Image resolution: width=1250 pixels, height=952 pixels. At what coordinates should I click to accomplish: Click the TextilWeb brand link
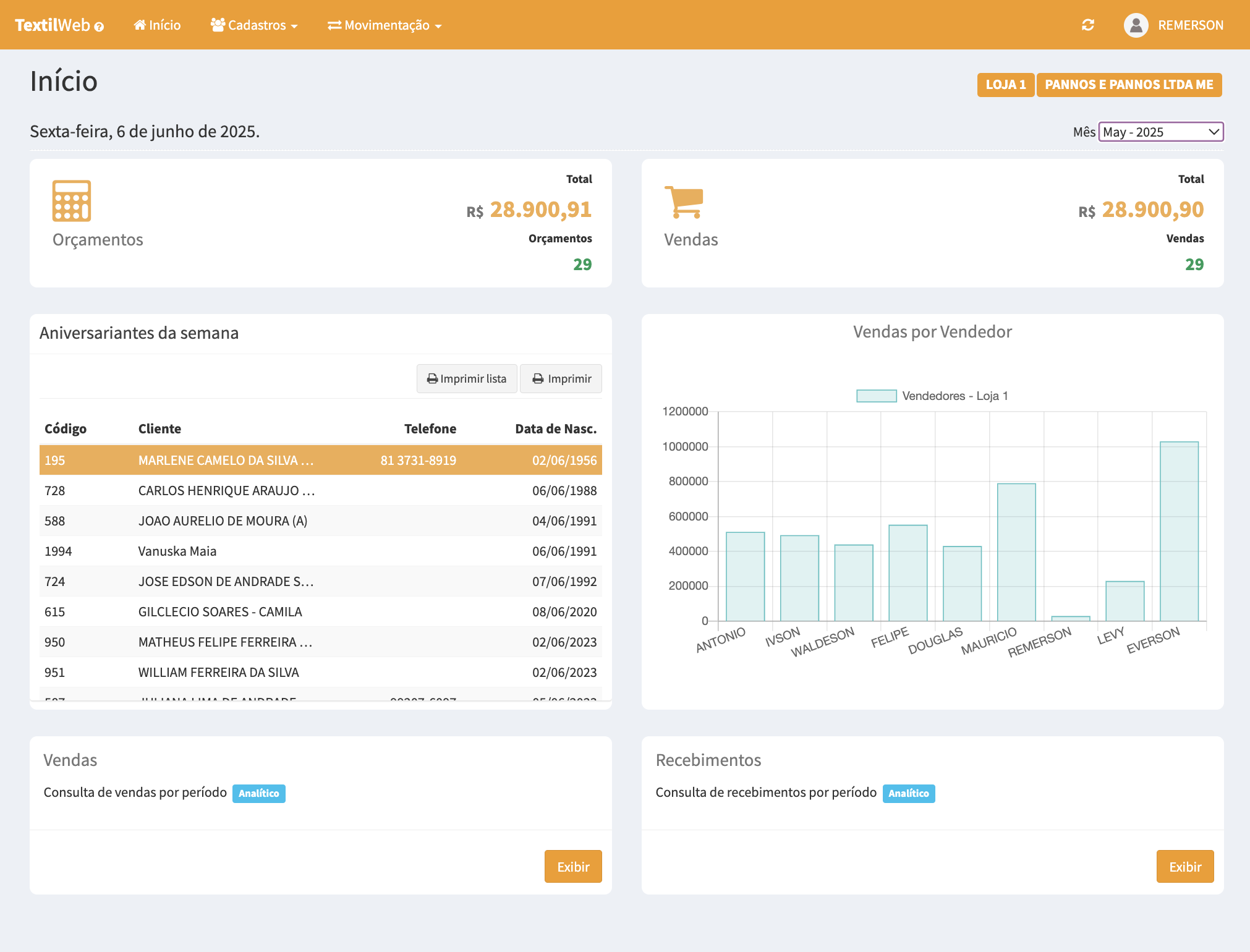(x=53, y=25)
